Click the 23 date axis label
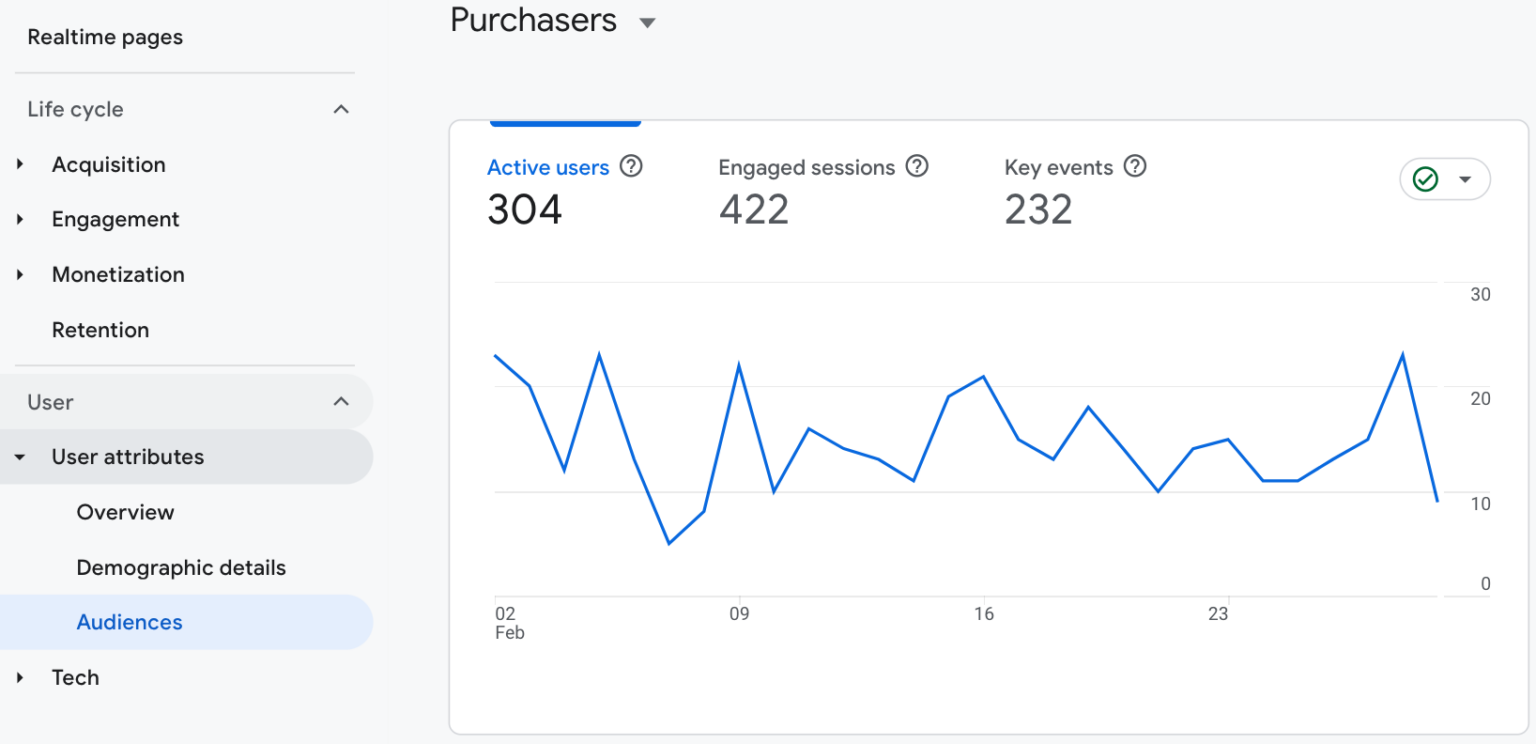The width and height of the screenshot is (1536, 744). click(x=1218, y=614)
